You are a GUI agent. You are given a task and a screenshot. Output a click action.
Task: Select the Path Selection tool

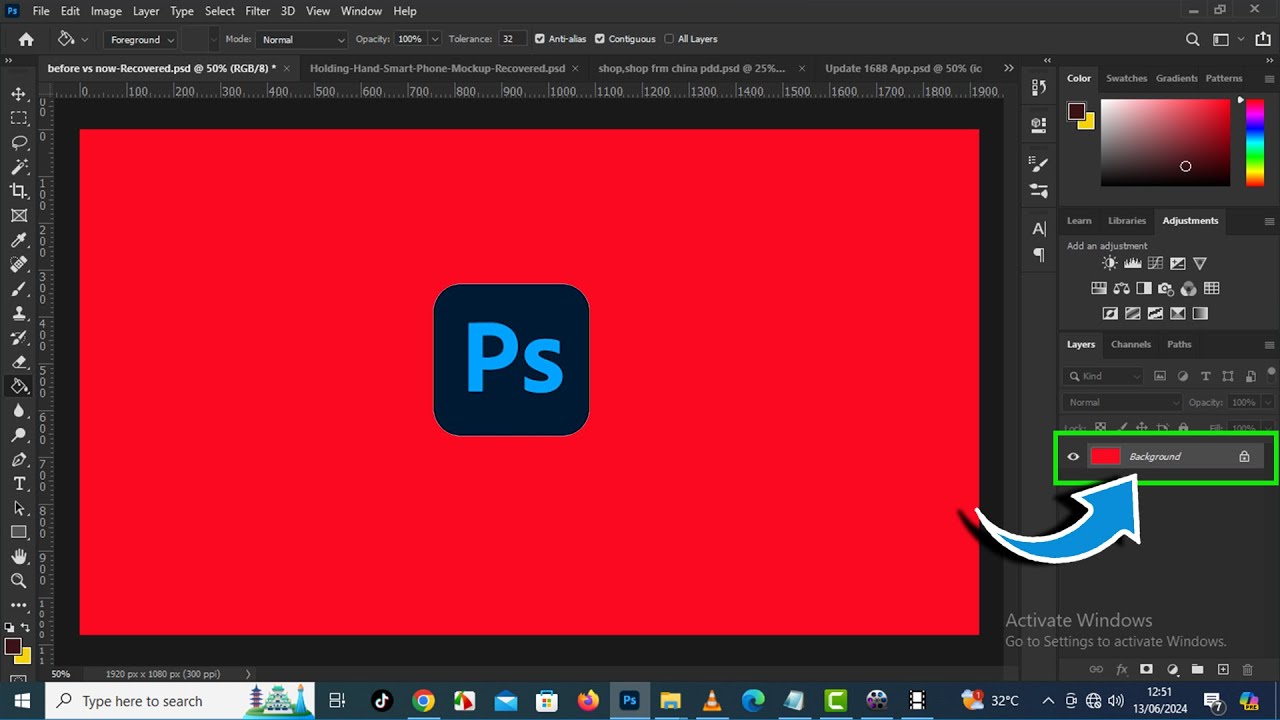[x=18, y=508]
